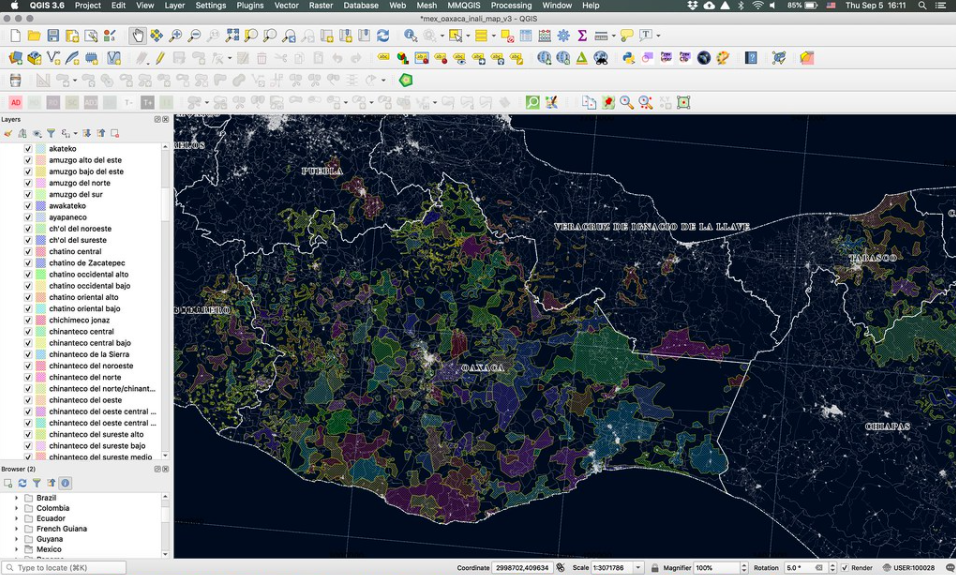Viewport: 956px width, 575px height.
Task: Open the Scale dropdown in status bar
Action: click(x=638, y=568)
